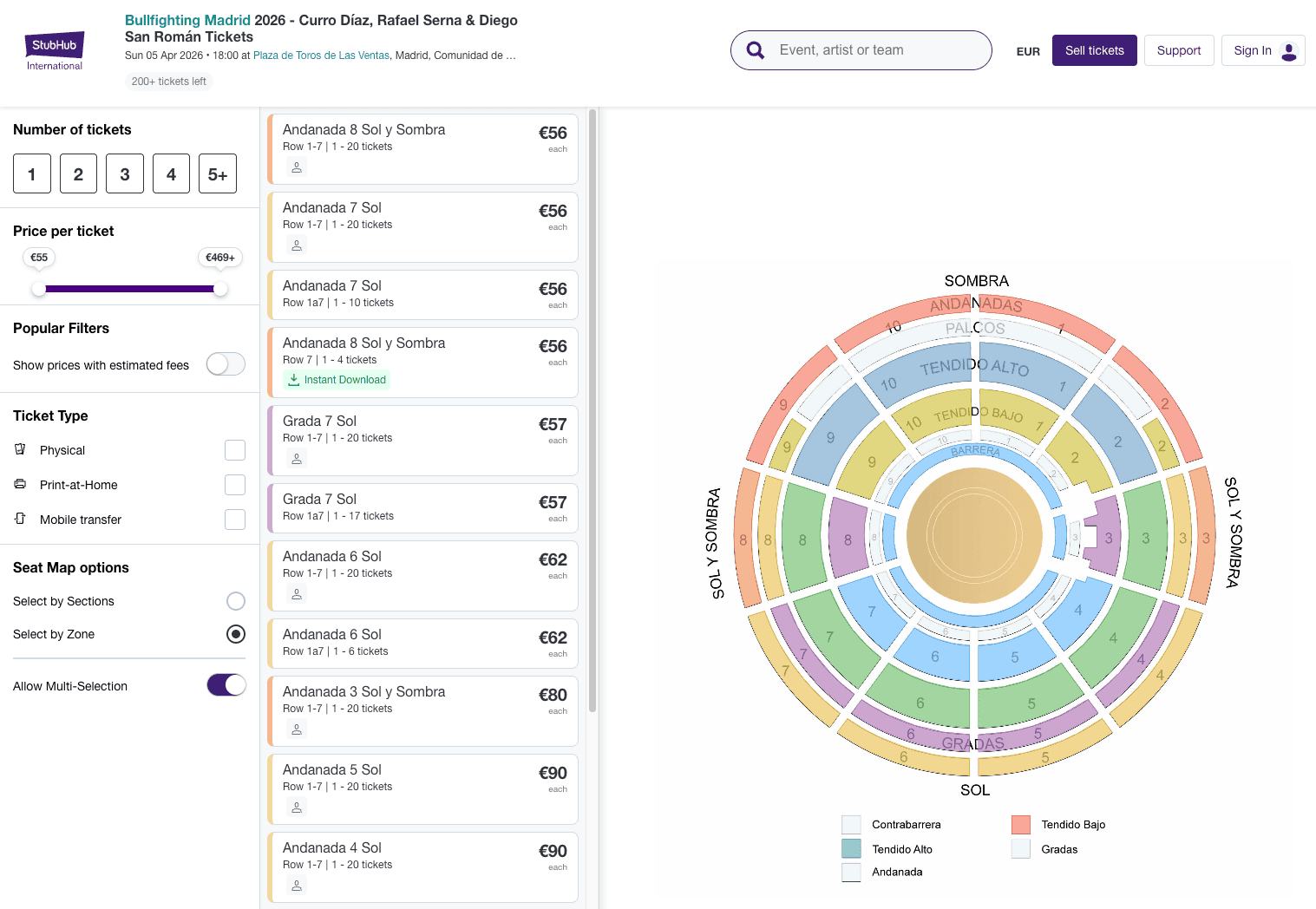Select 3 tickets quantity button
The image size is (1316, 909).
click(x=125, y=173)
